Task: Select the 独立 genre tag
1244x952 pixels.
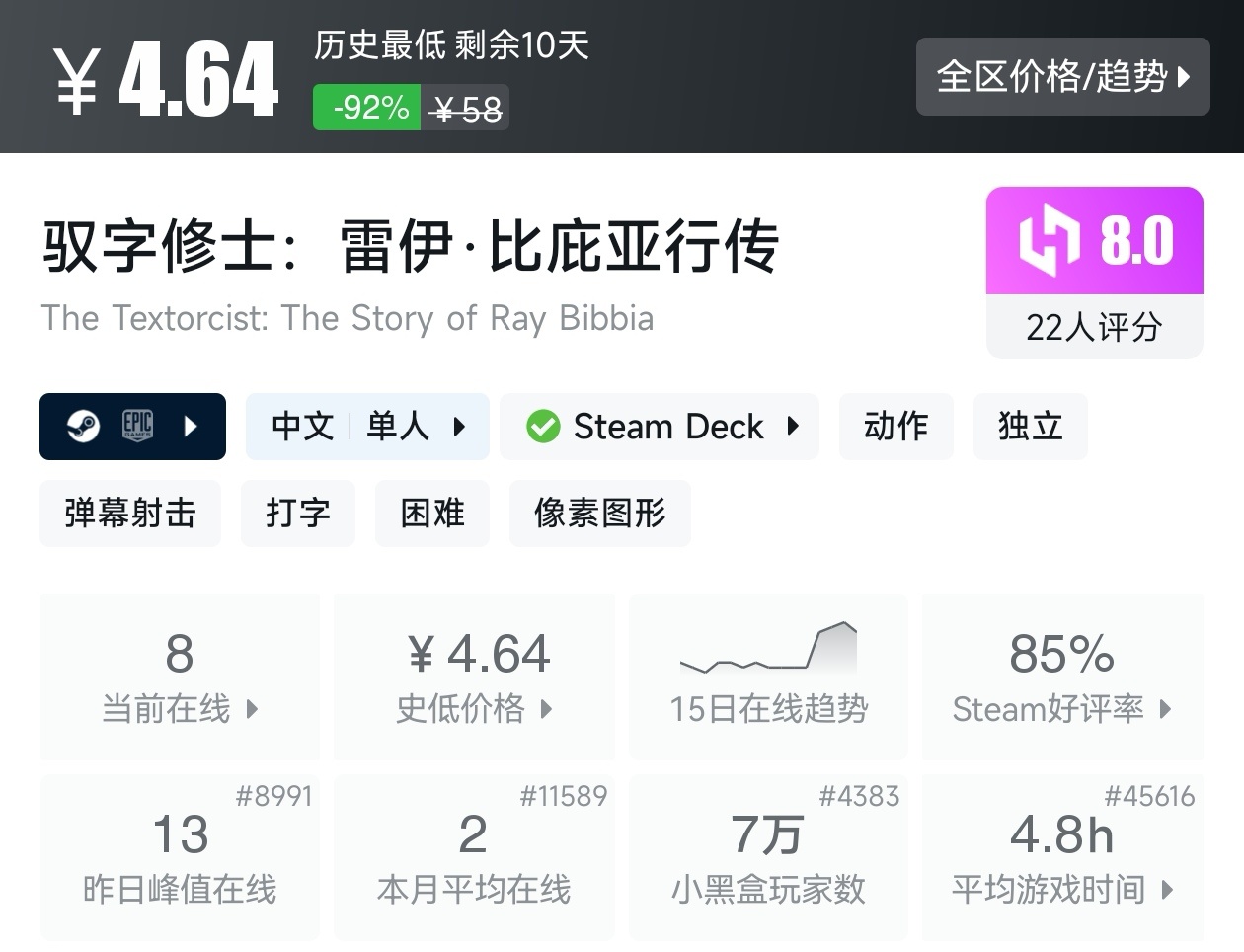Action: (x=1030, y=427)
